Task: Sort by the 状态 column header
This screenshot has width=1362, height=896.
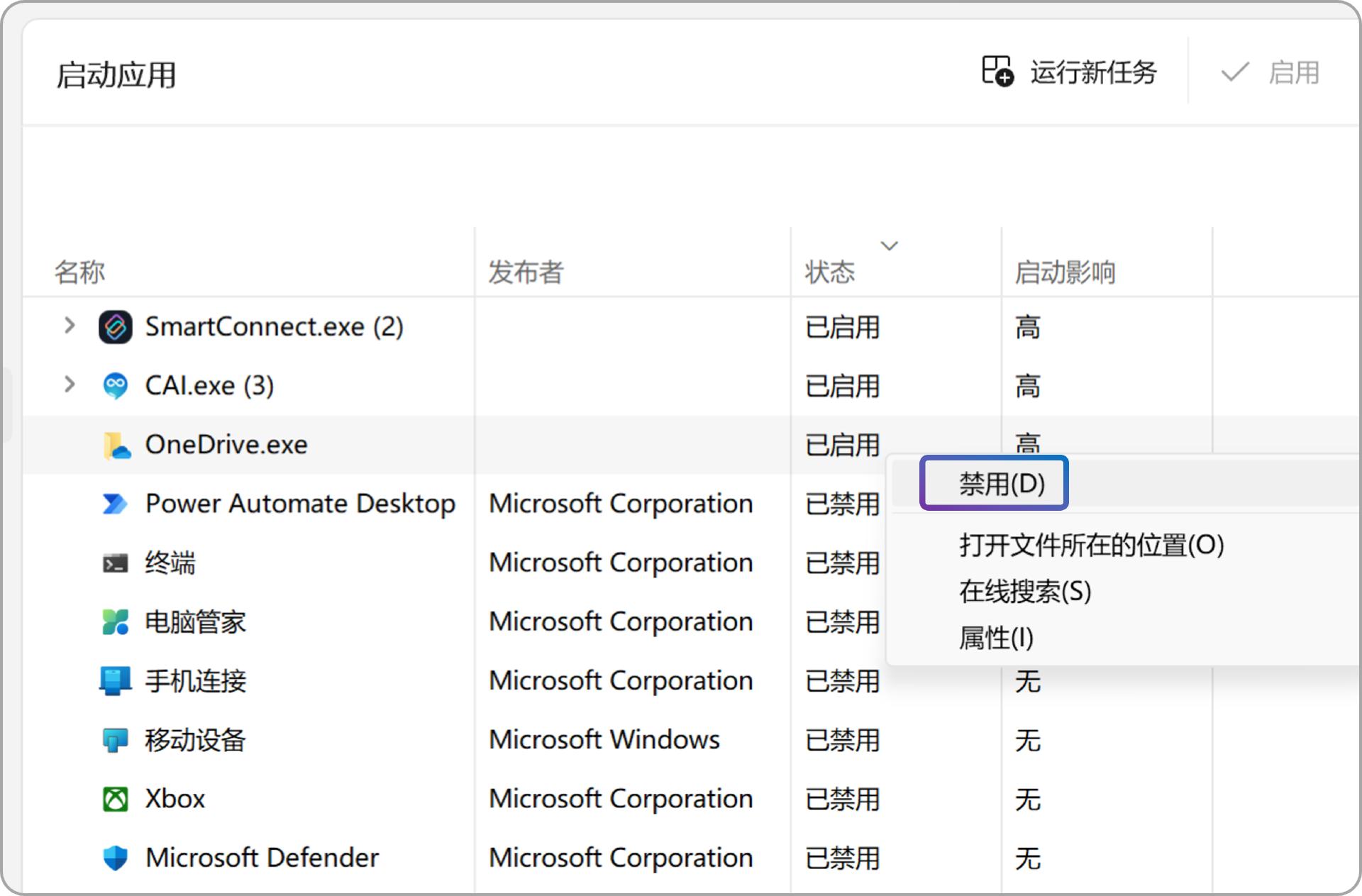Action: (x=830, y=272)
